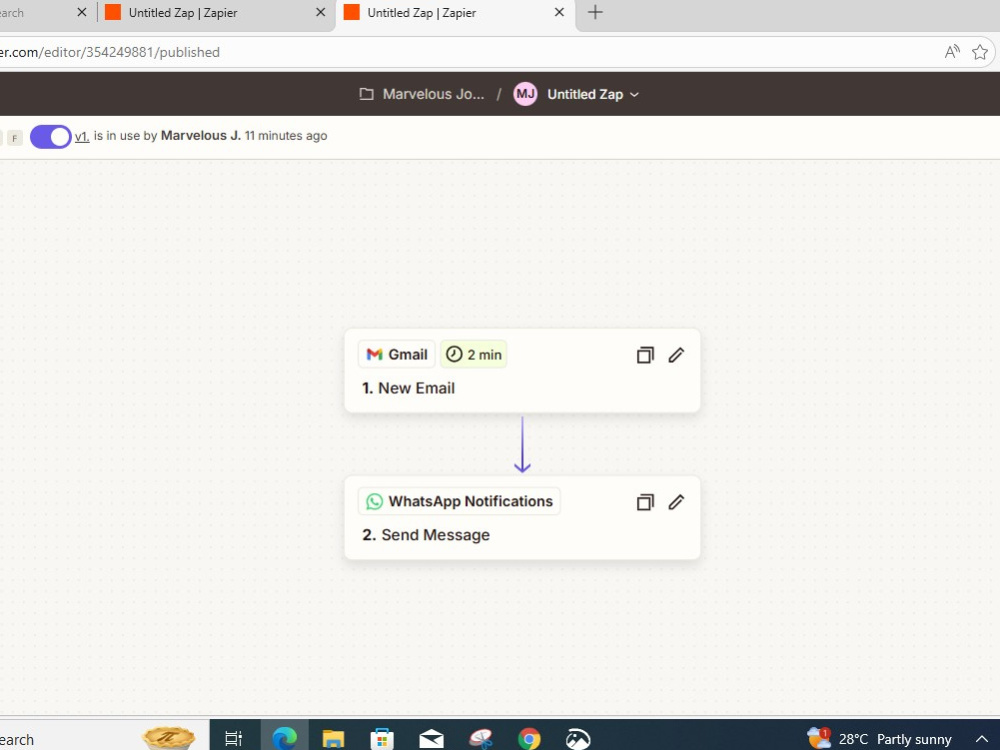Open Mail app from taskbar
This screenshot has width=1000, height=750.
coord(431,739)
